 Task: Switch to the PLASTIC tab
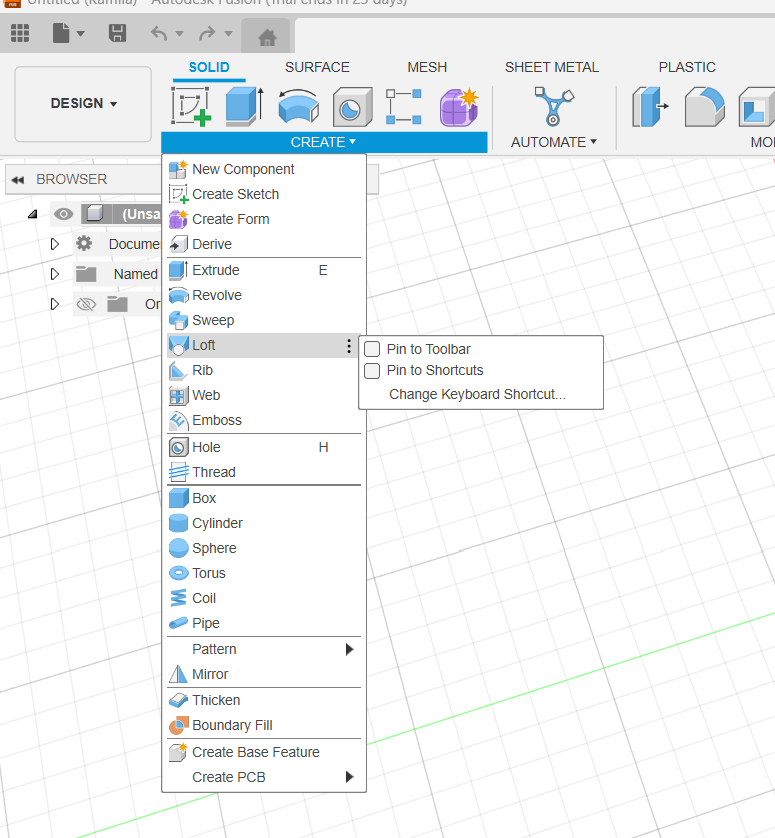tap(687, 67)
